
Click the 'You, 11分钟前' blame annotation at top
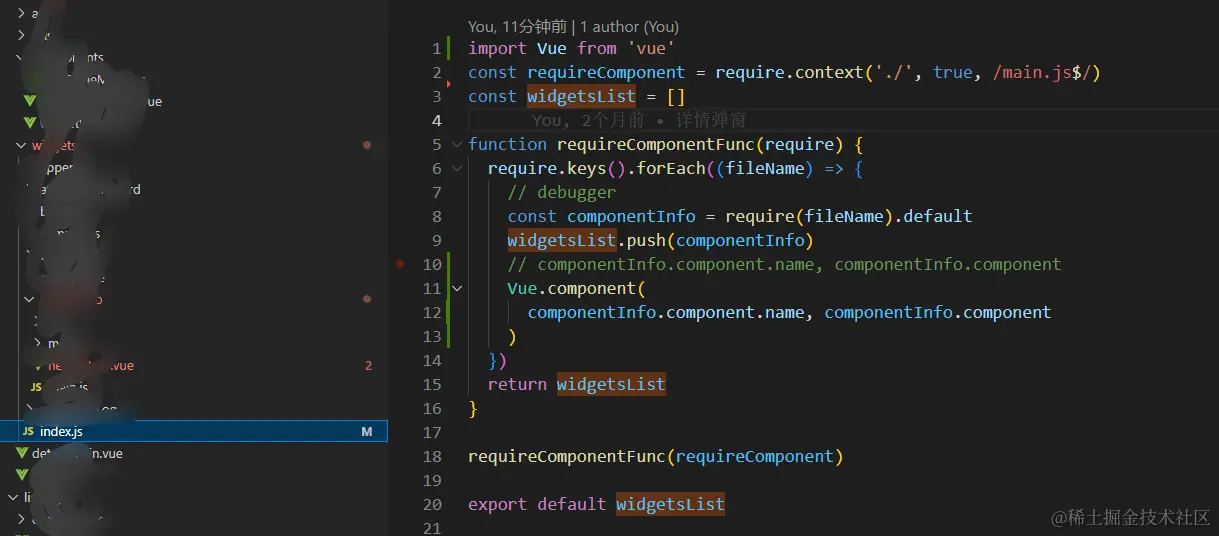[x=517, y=27]
